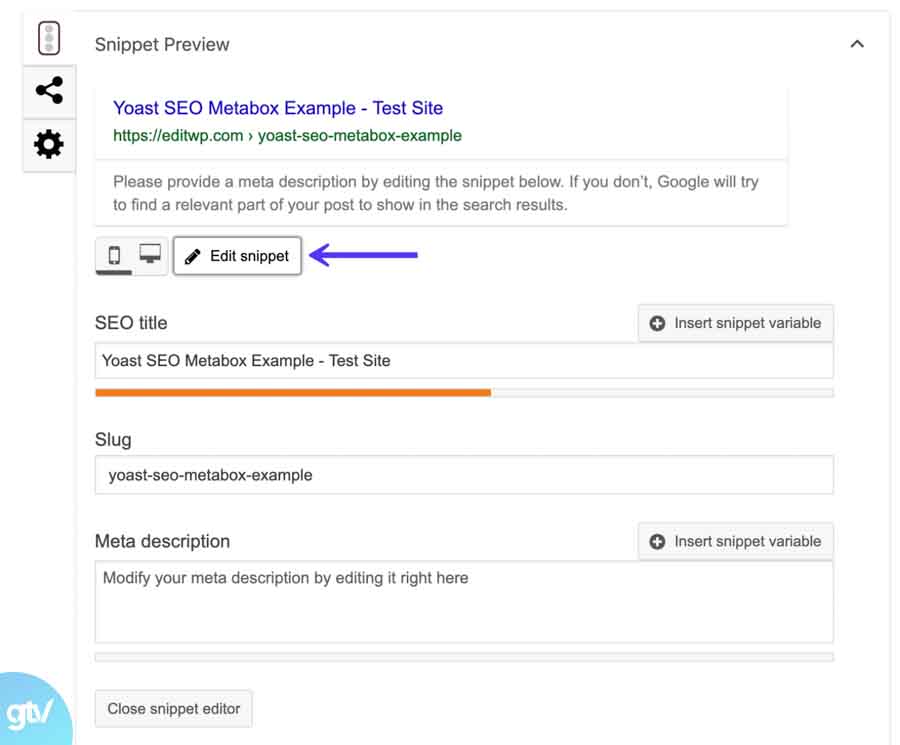Click the green editwp.com preview URL

[287, 135]
